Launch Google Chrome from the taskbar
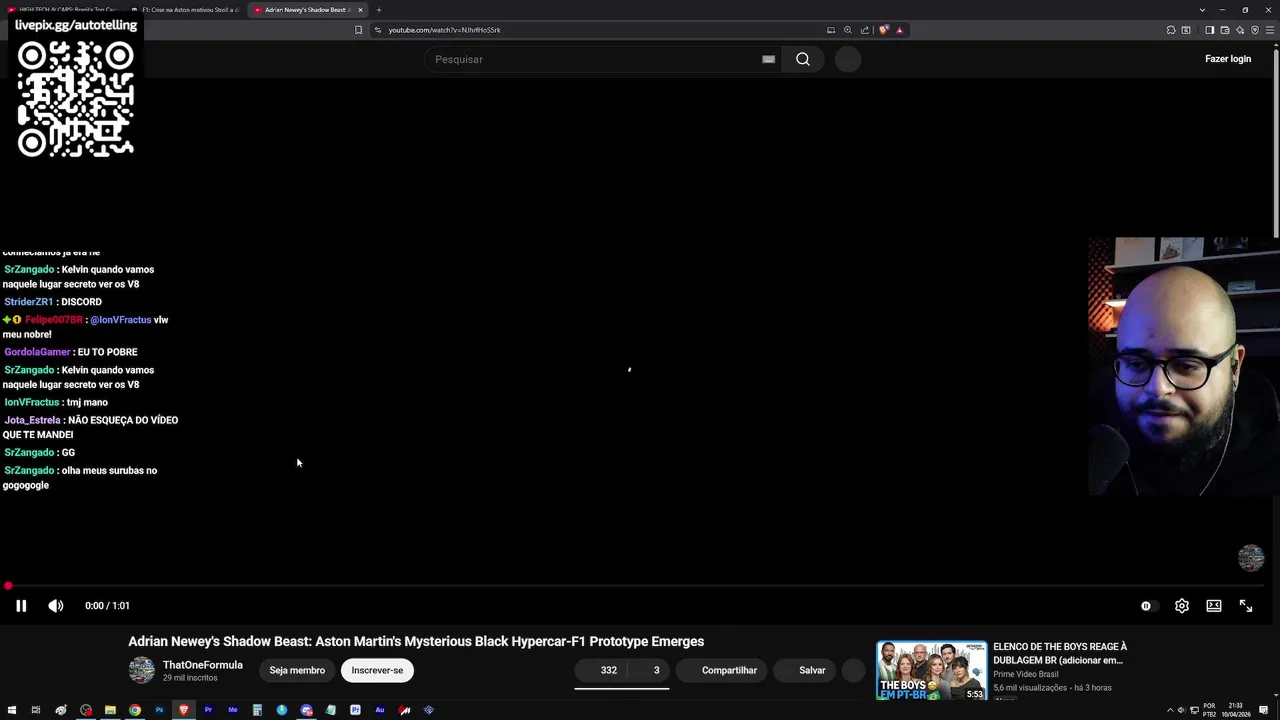The width and height of the screenshot is (1280, 720). pos(135,710)
